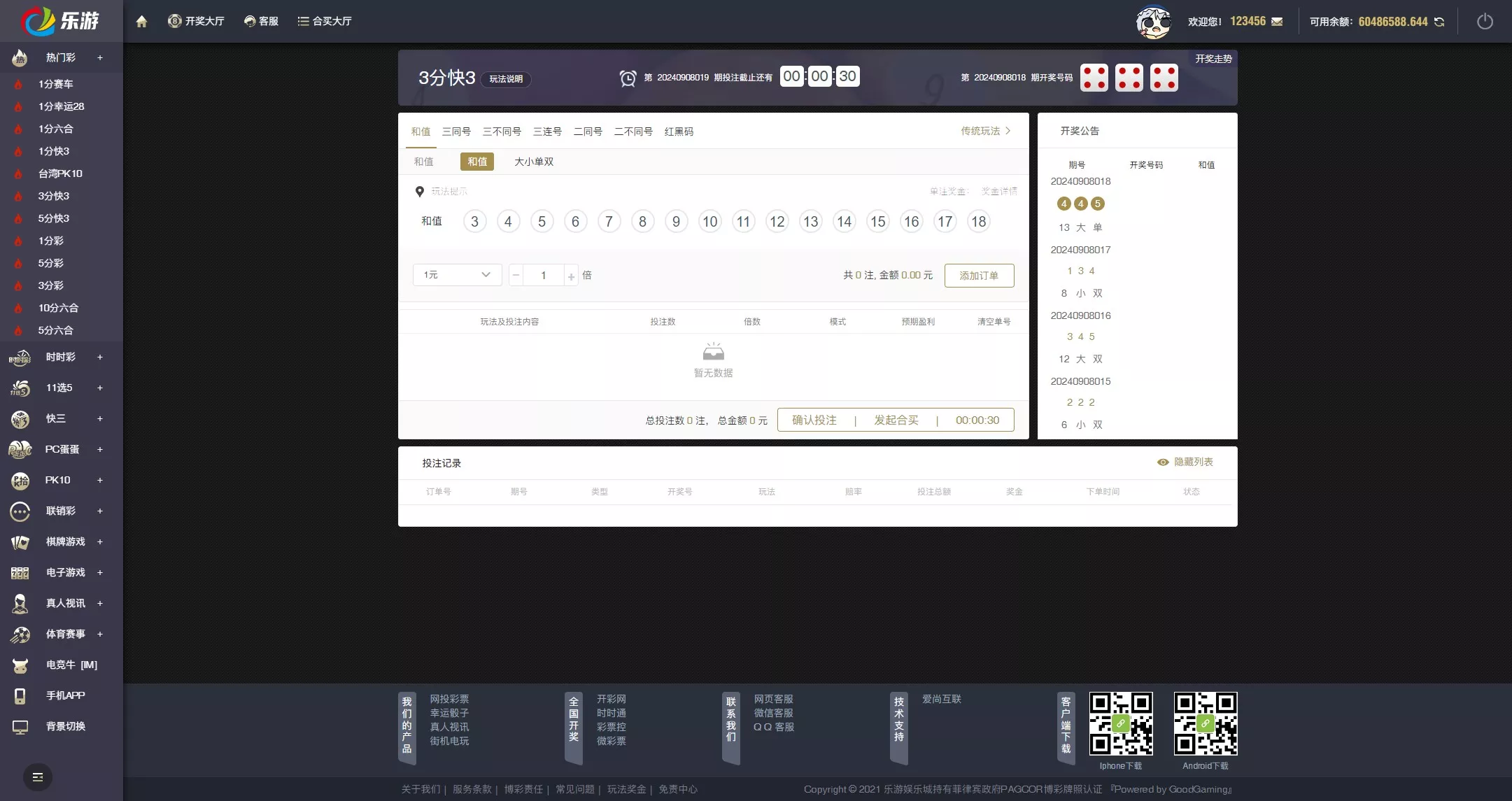The height and width of the screenshot is (801, 1512).
Task: Select 1元 stake amount dropdown
Action: click(x=455, y=275)
